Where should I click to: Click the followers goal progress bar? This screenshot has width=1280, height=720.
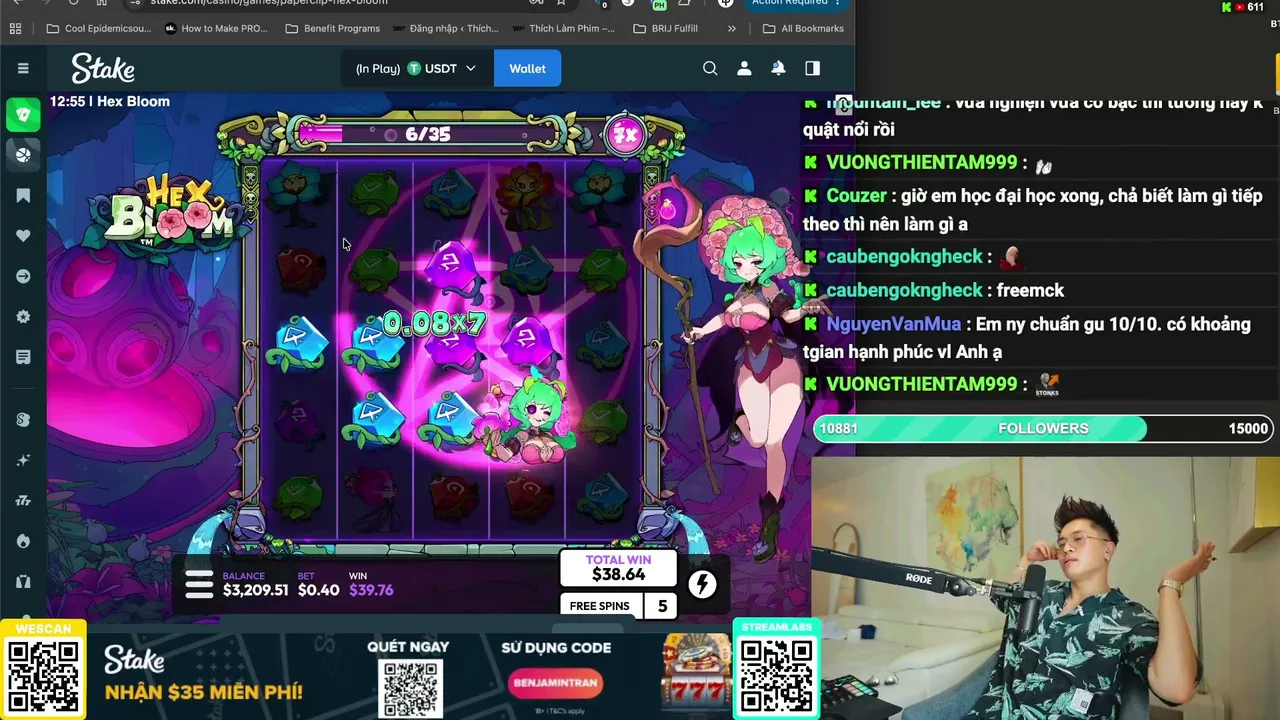pyautogui.click(x=1043, y=428)
